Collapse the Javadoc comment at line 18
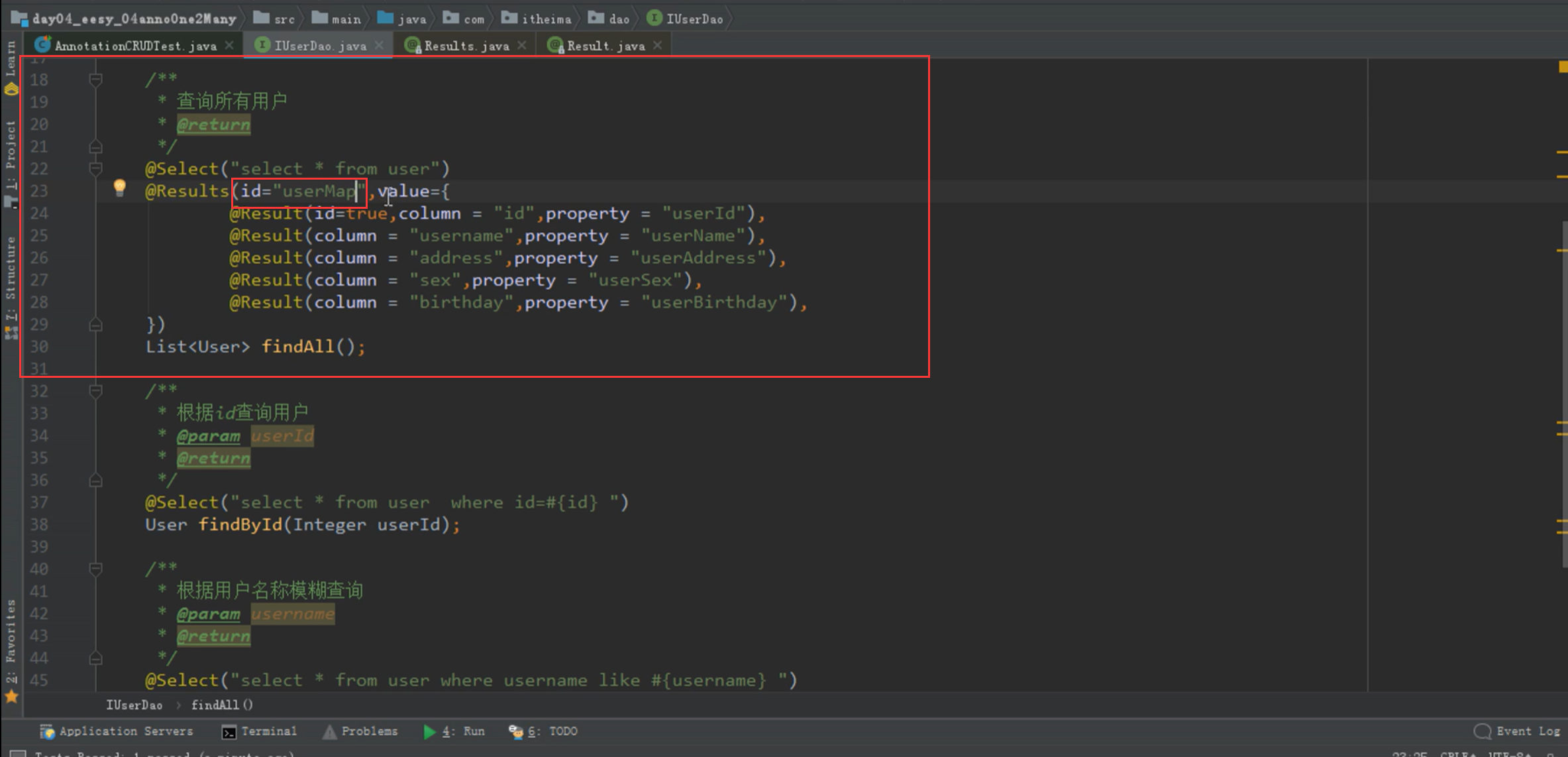Screen dimensions: 1568x757 coord(95,80)
